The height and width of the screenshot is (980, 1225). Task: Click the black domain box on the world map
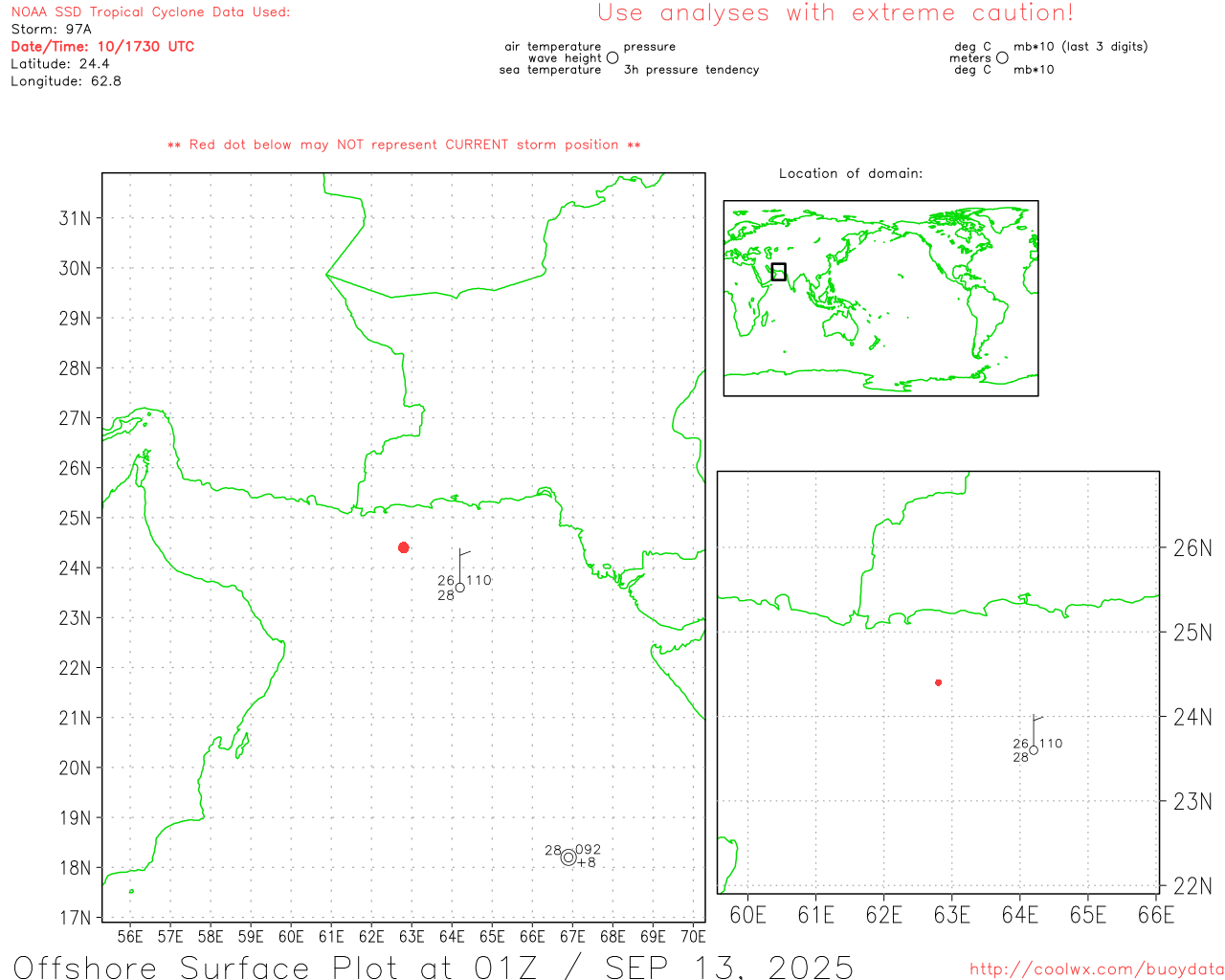pos(779,272)
